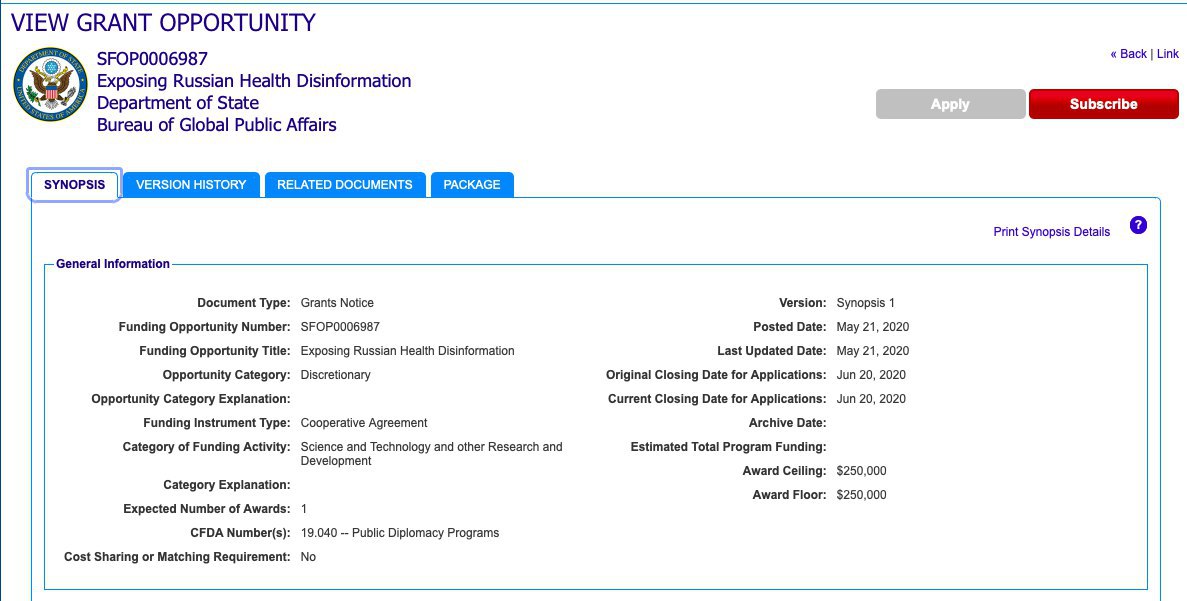Click the Award Floor label

(790, 495)
